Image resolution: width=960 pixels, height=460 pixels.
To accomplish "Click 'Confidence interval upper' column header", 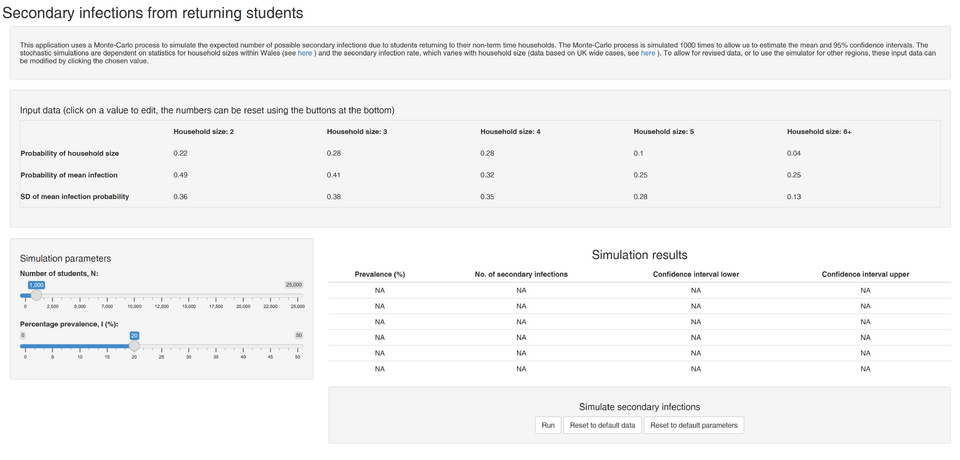I will (x=865, y=274).
